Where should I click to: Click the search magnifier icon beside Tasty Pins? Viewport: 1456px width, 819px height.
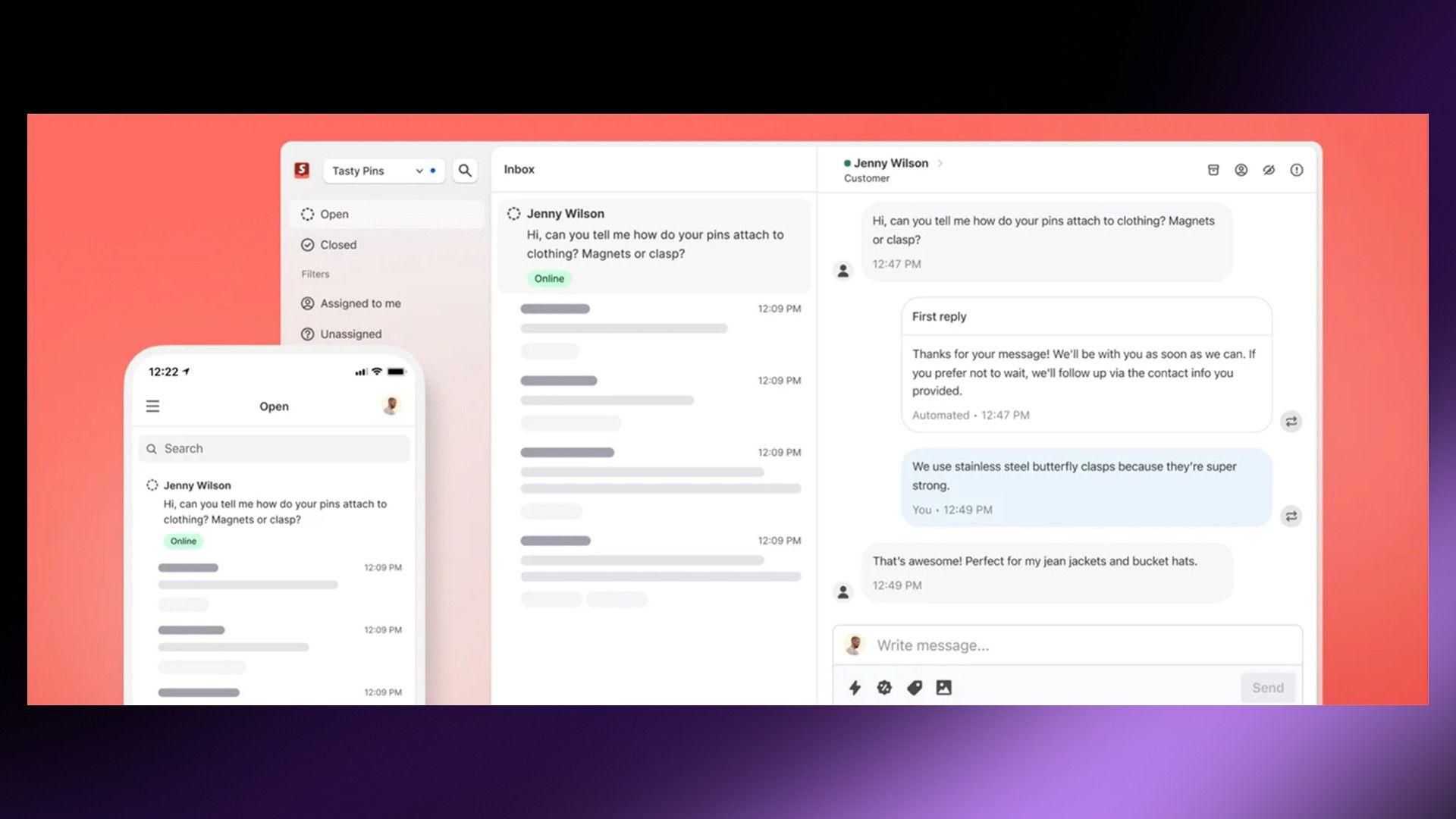[465, 171]
